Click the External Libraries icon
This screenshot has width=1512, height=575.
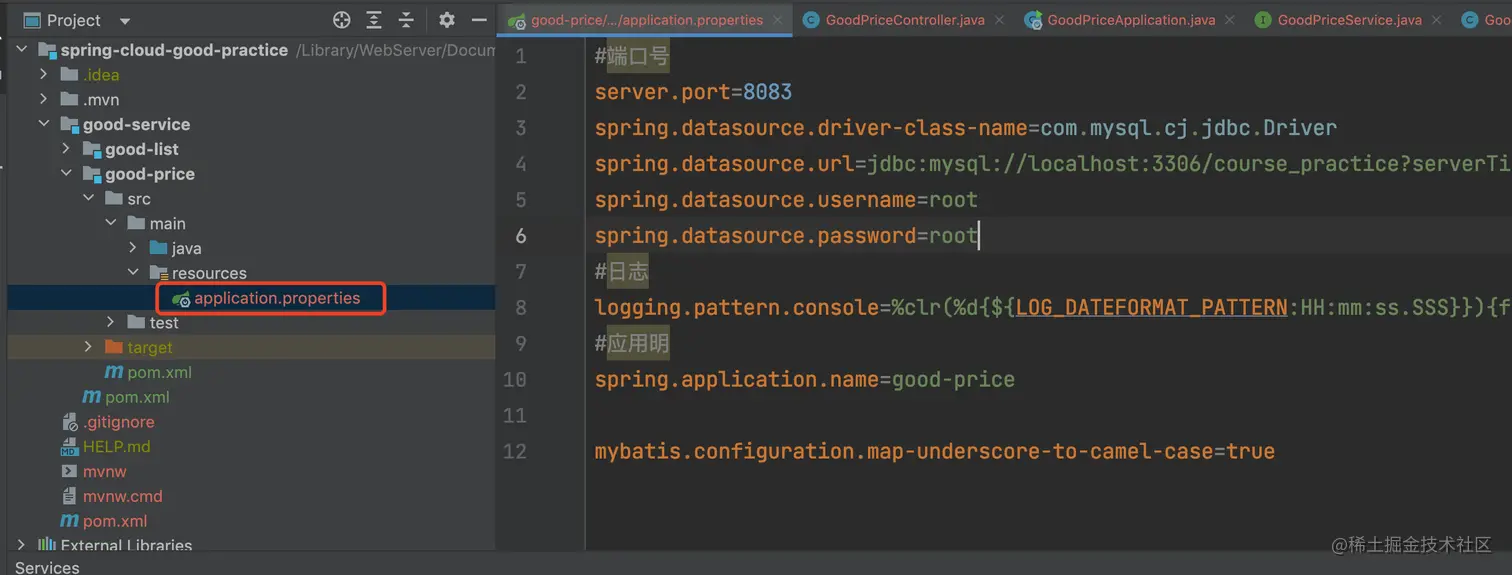[x=47, y=545]
